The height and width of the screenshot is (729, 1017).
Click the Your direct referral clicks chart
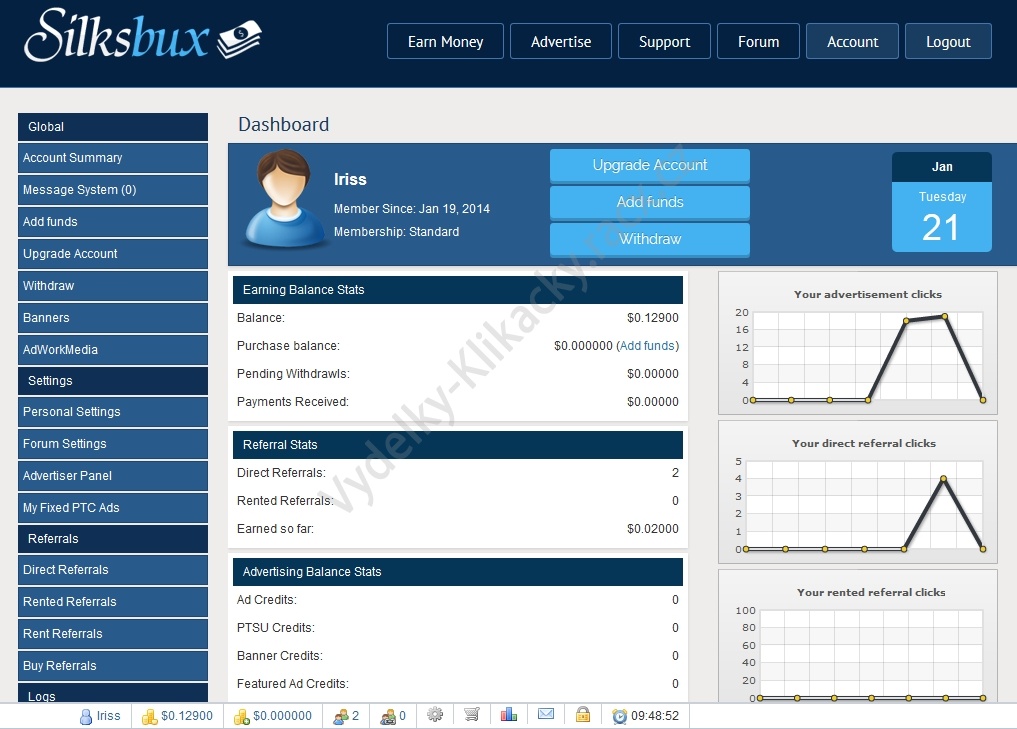point(857,492)
